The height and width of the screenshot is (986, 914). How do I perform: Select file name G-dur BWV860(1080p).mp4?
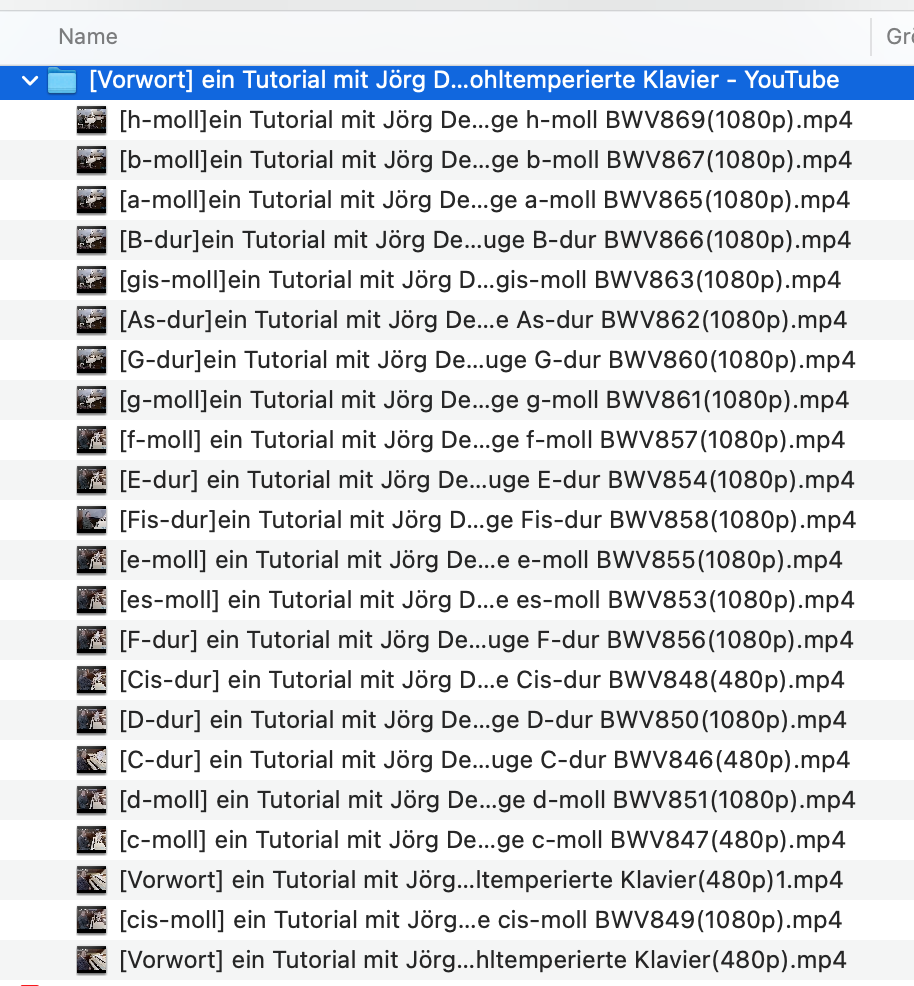click(x=488, y=360)
